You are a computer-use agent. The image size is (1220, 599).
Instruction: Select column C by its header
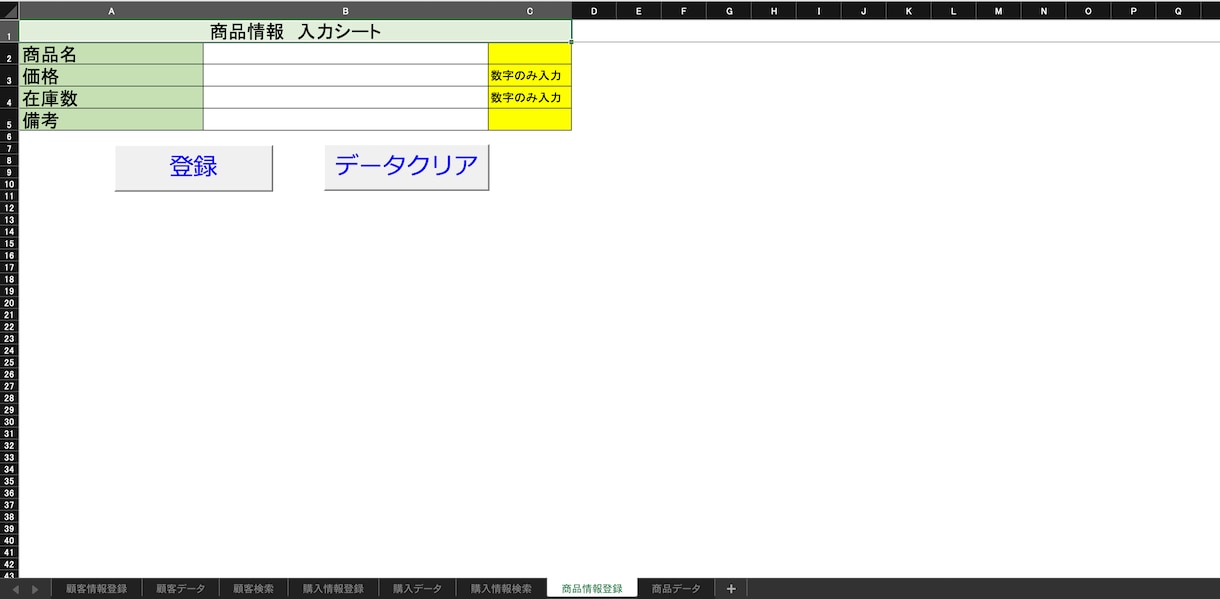click(530, 10)
